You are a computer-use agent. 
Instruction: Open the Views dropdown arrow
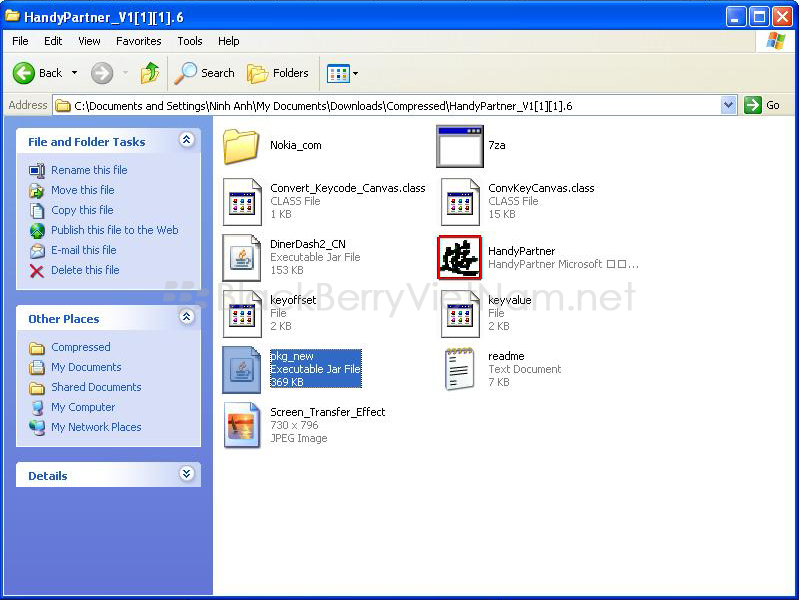point(355,73)
